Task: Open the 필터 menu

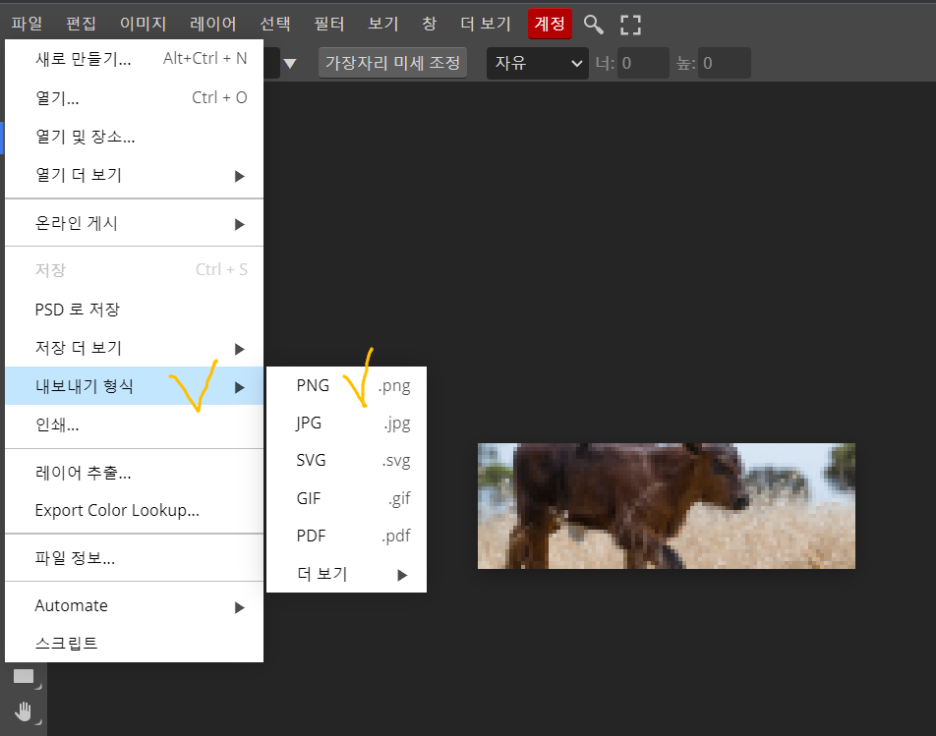Action: tap(329, 24)
